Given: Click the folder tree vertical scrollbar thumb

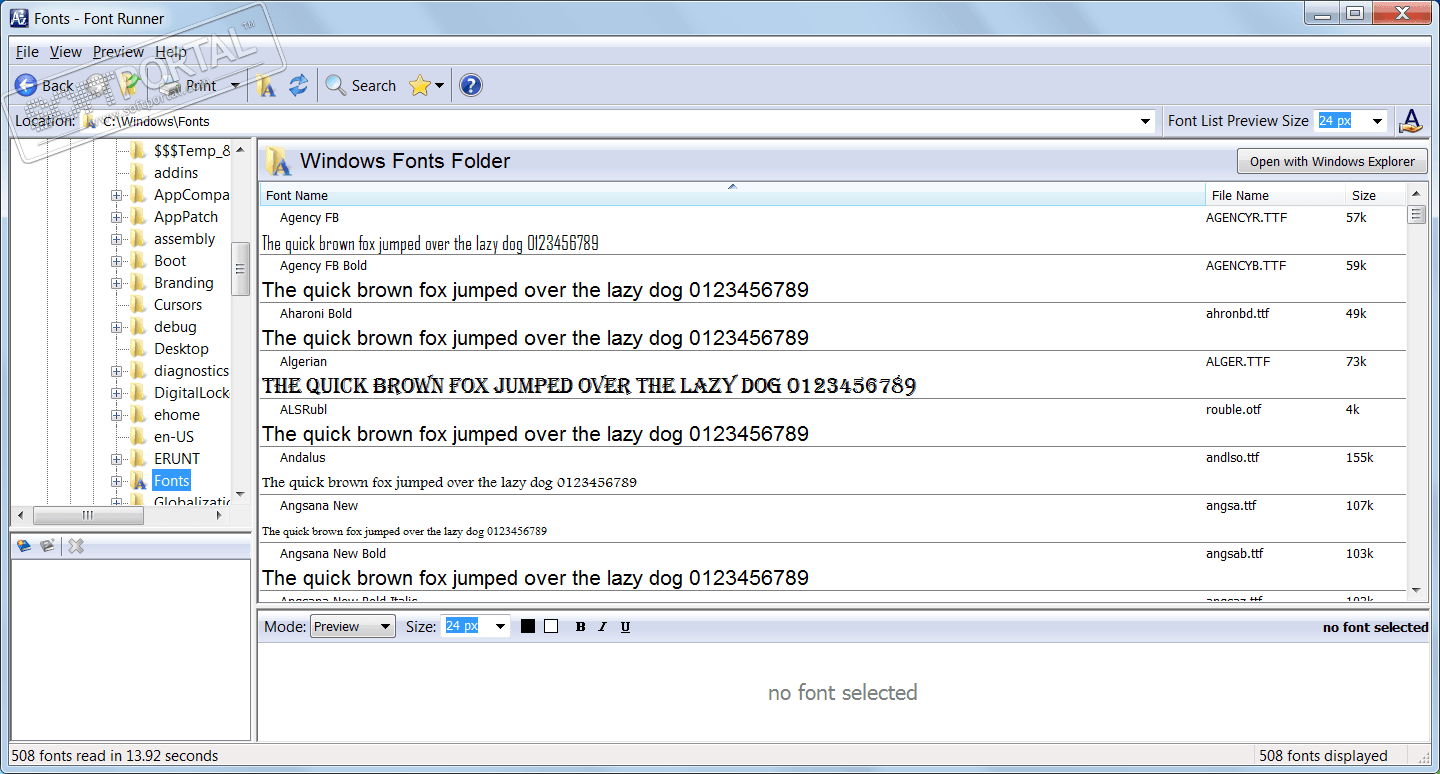Looking at the screenshot, I should [x=240, y=268].
